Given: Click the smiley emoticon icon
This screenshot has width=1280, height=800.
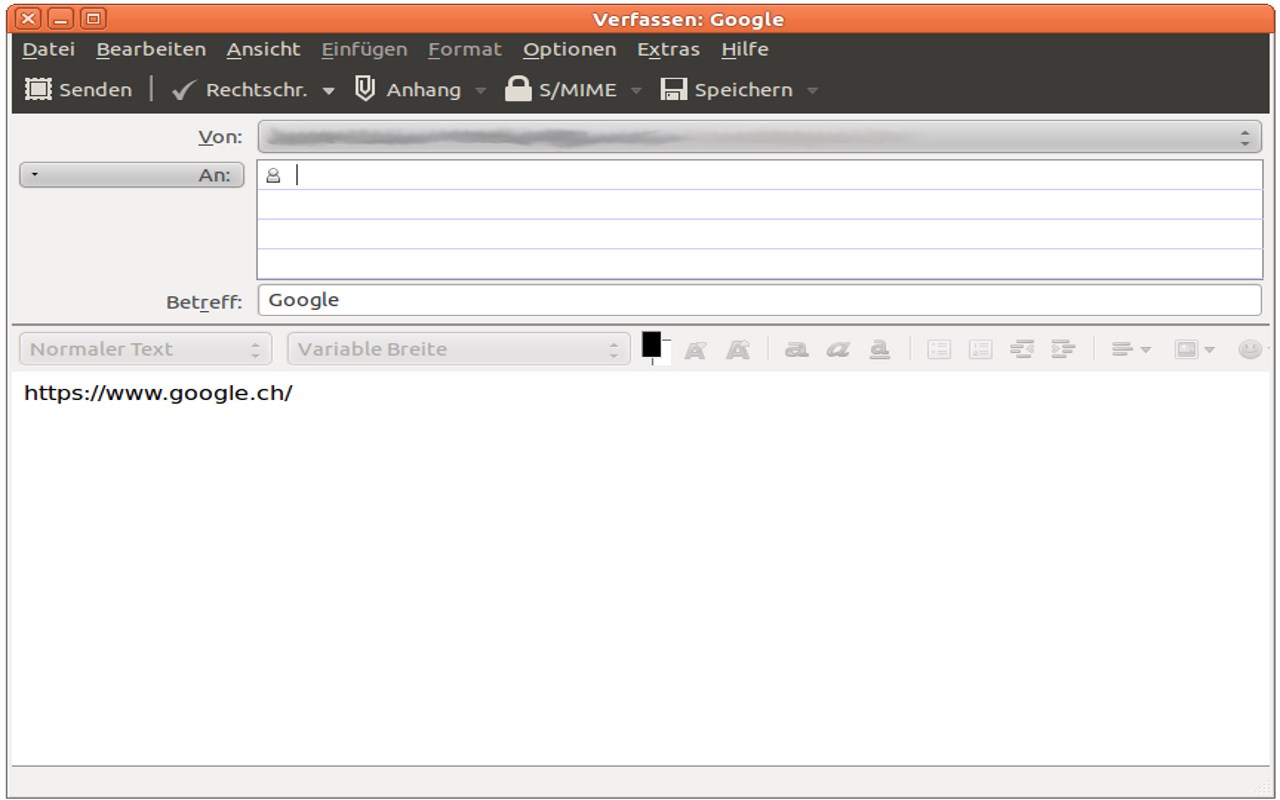Looking at the screenshot, I should 1250,350.
